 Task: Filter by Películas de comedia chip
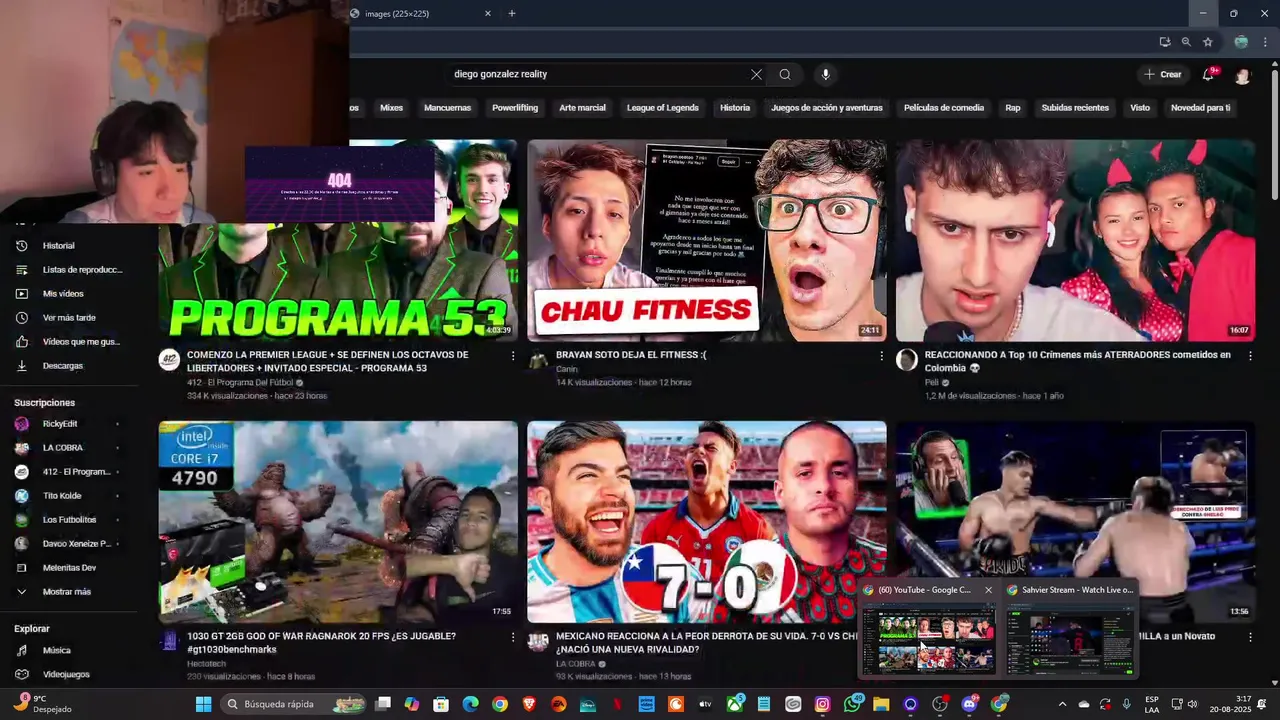point(944,108)
